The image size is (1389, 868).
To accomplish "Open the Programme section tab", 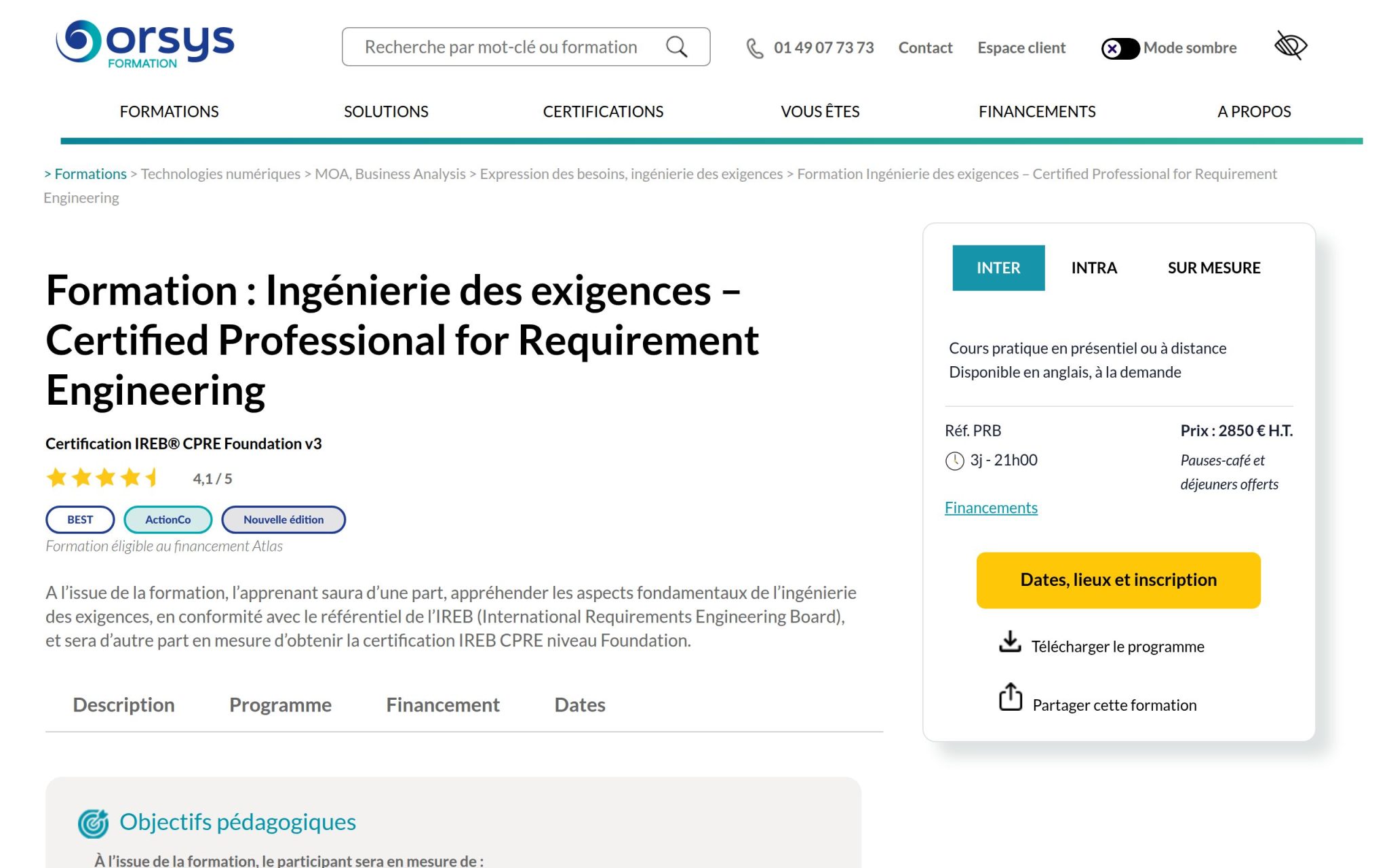I will tap(280, 705).
